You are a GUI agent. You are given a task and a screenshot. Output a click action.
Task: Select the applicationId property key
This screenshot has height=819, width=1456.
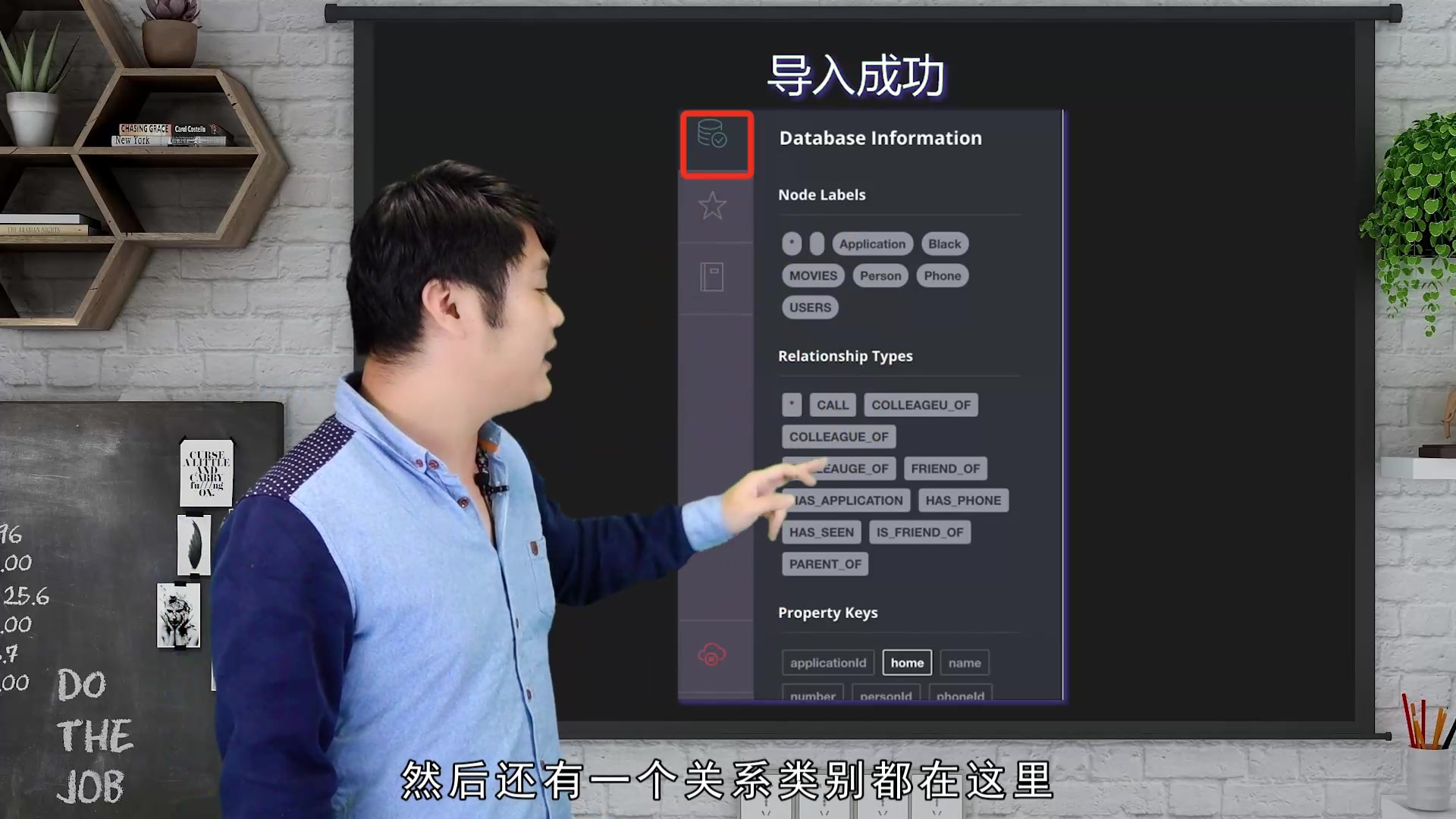828,662
